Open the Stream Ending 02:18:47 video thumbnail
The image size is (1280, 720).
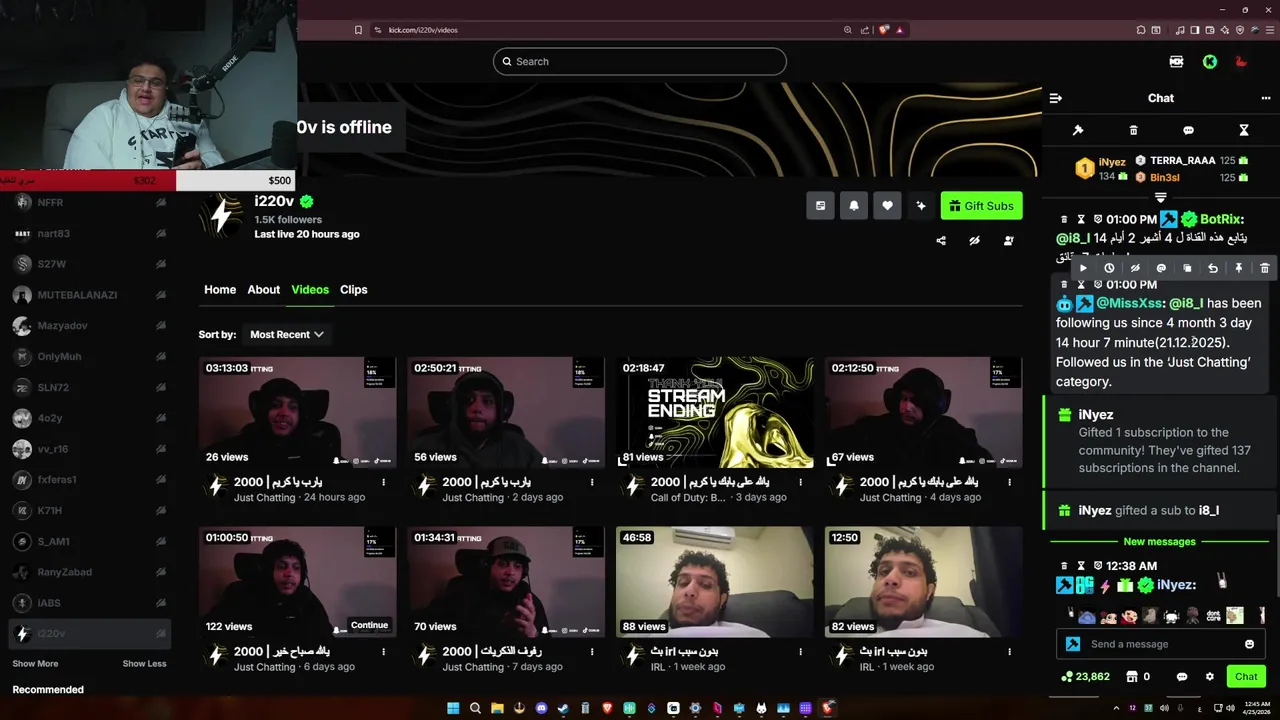715,412
